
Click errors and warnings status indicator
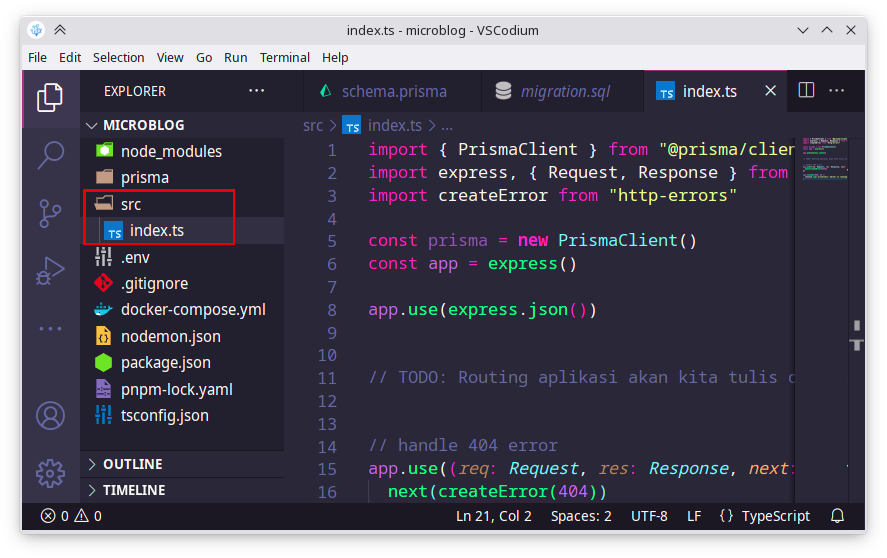71,516
